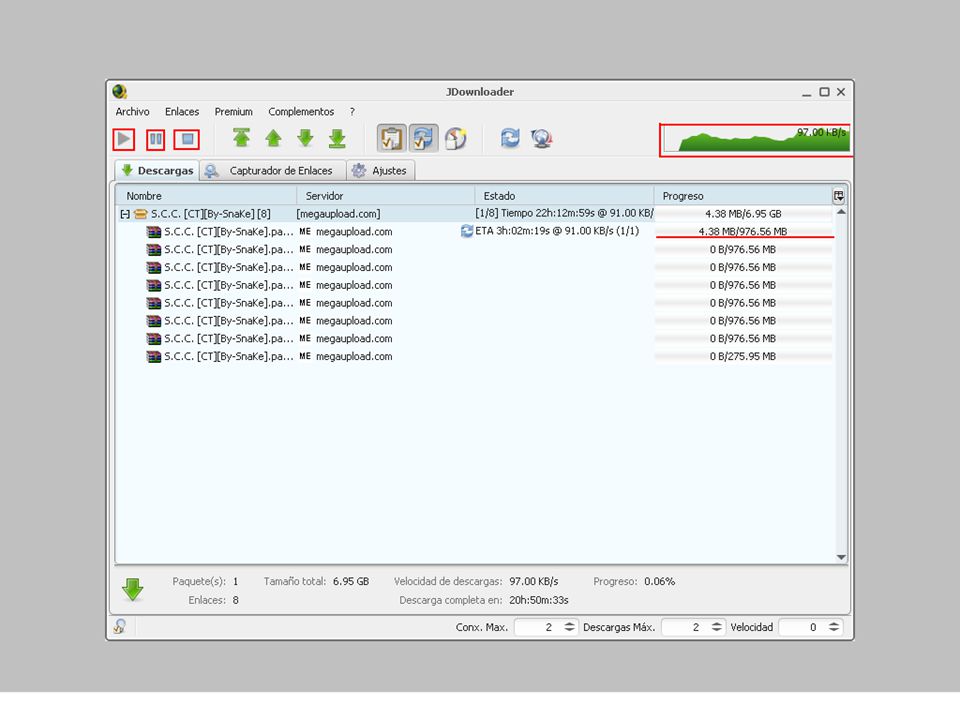Sort by the Estado column header
This screenshot has width=960, height=720.
point(564,196)
